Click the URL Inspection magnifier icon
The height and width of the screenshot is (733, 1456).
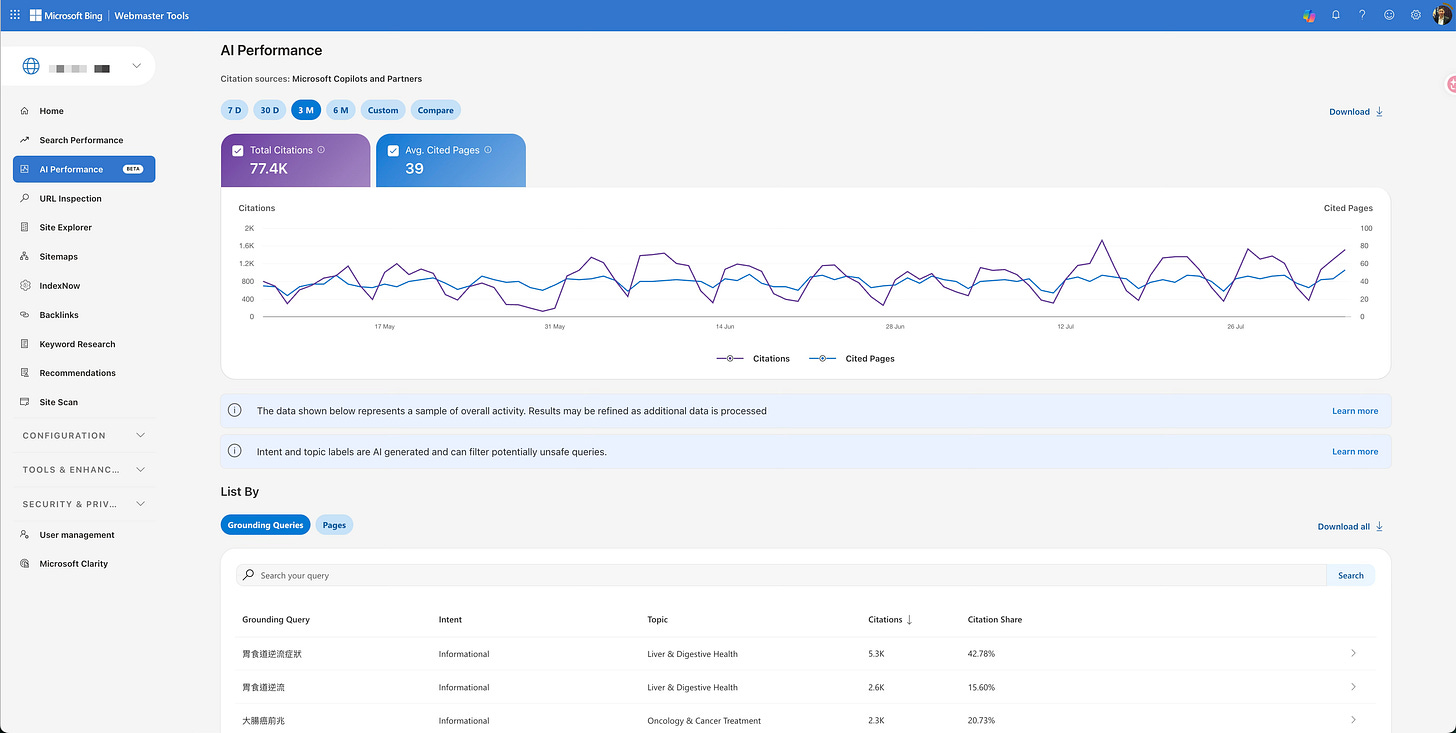[x=25, y=198]
